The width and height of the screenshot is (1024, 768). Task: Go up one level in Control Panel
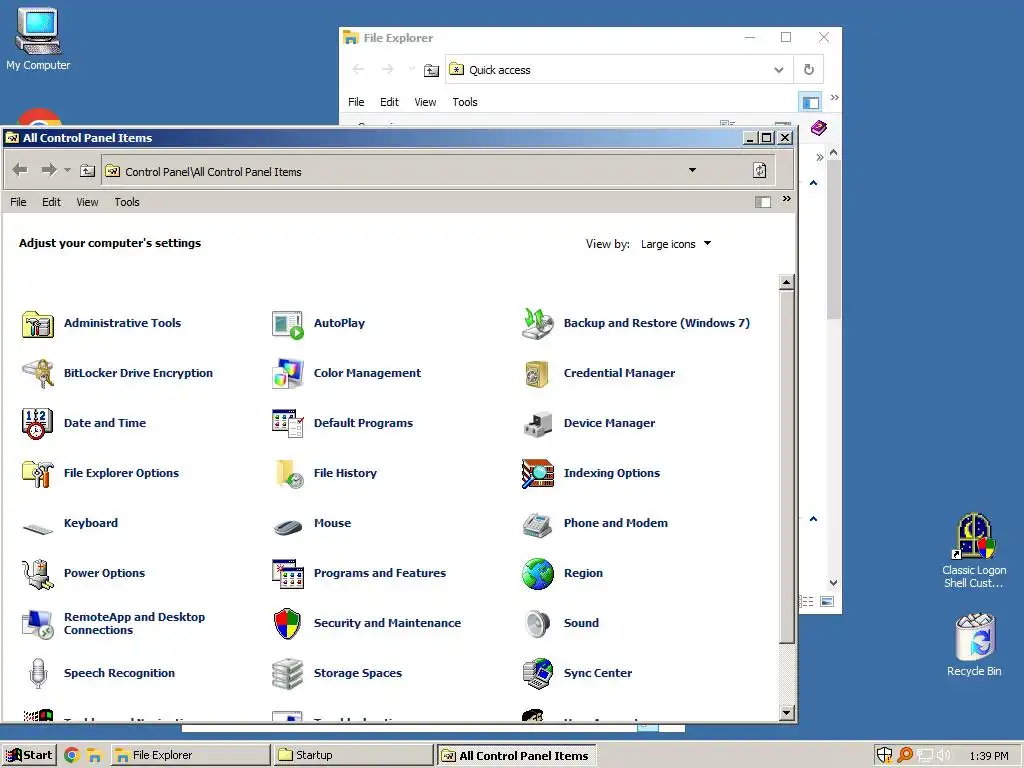[x=88, y=171]
